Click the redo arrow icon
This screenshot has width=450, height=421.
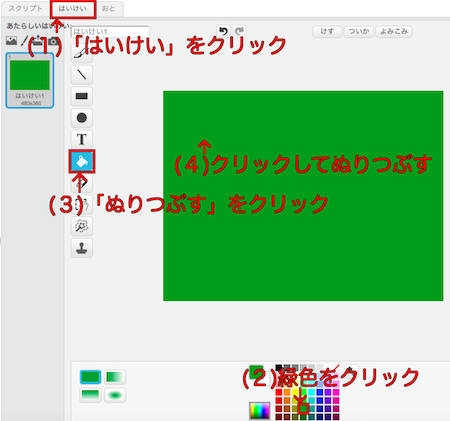239,31
